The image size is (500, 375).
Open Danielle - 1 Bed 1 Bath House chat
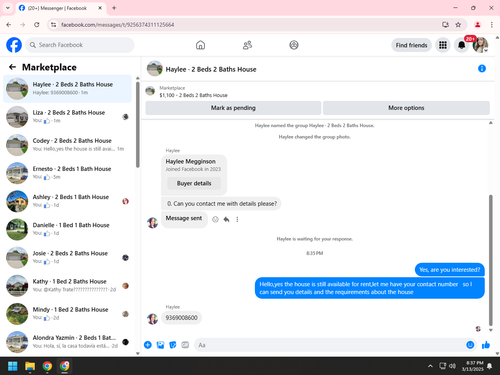[x=67, y=229]
